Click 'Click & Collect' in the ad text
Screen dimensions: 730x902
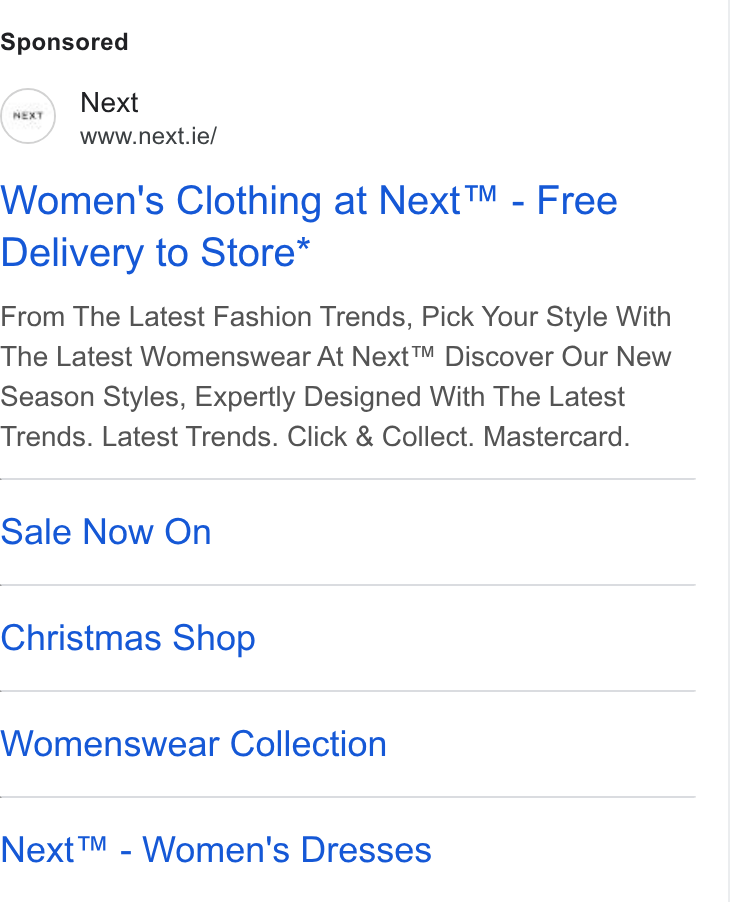pos(380,437)
